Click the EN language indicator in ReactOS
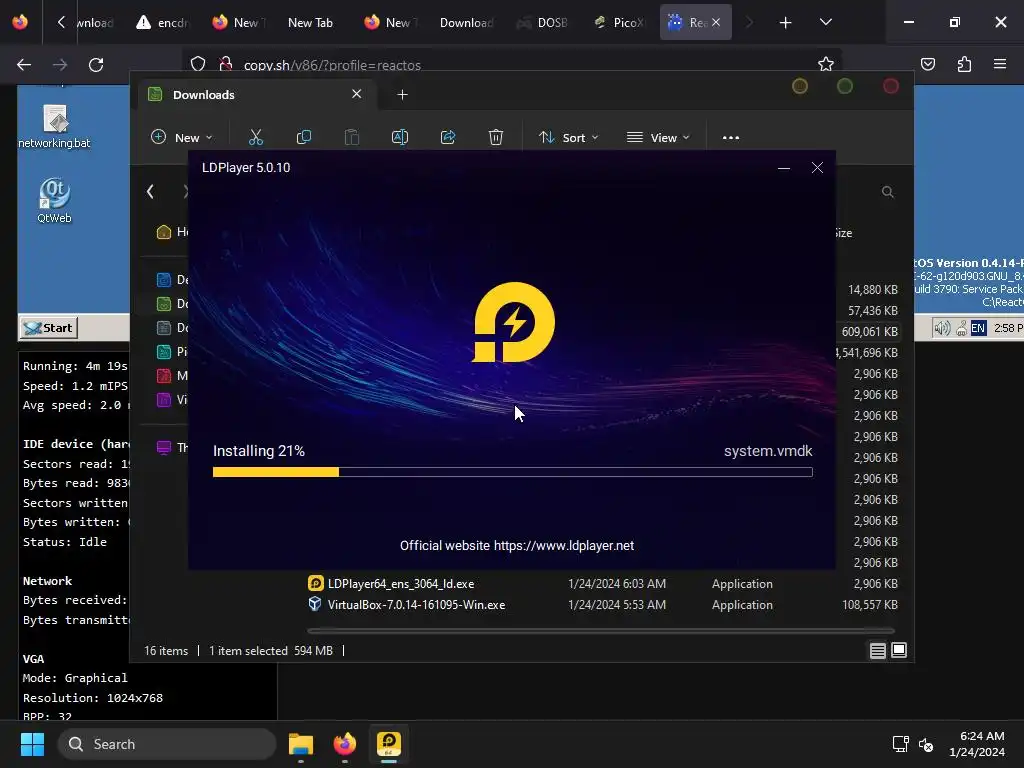This screenshot has height=768, width=1024. click(x=978, y=328)
